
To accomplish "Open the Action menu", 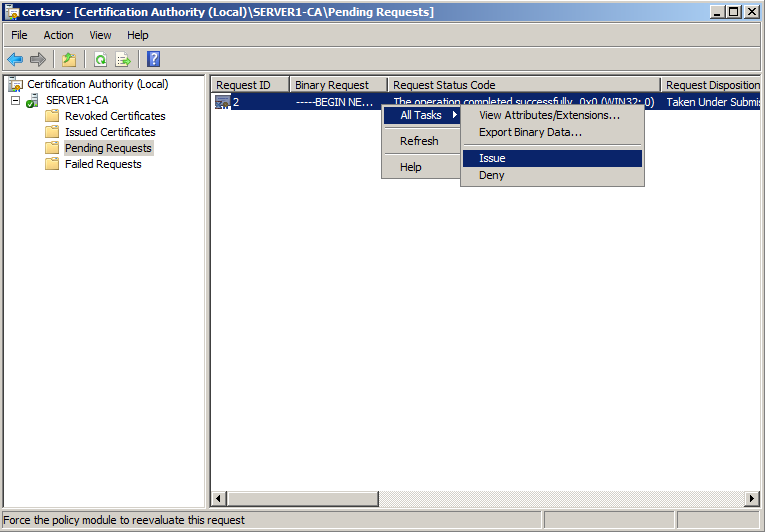I will [x=58, y=35].
